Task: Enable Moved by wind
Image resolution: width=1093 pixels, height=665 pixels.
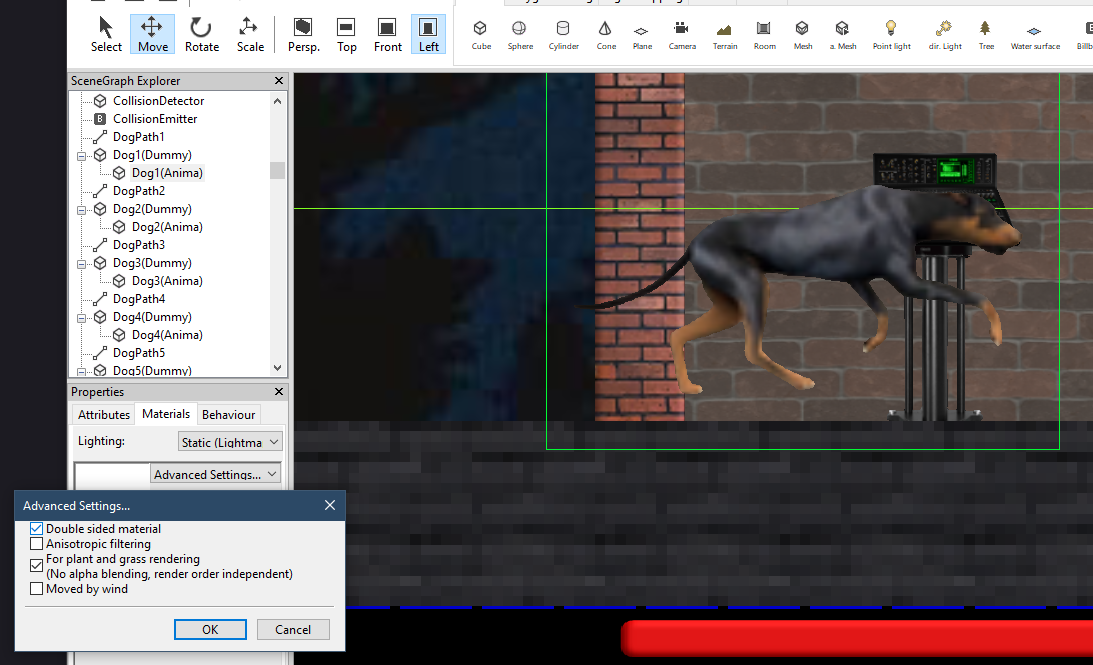Action: coord(36,589)
